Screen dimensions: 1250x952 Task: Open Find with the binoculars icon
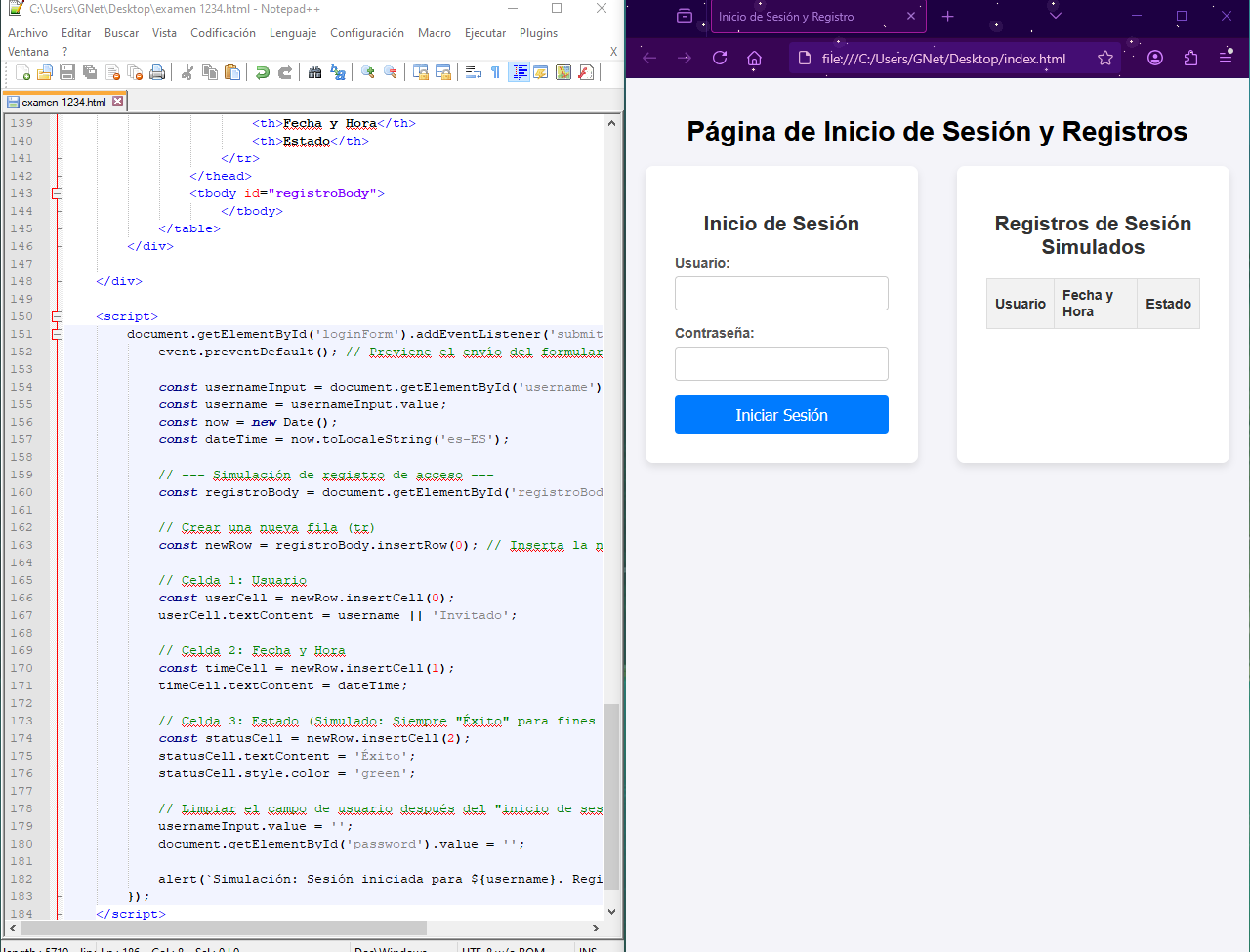[x=314, y=72]
